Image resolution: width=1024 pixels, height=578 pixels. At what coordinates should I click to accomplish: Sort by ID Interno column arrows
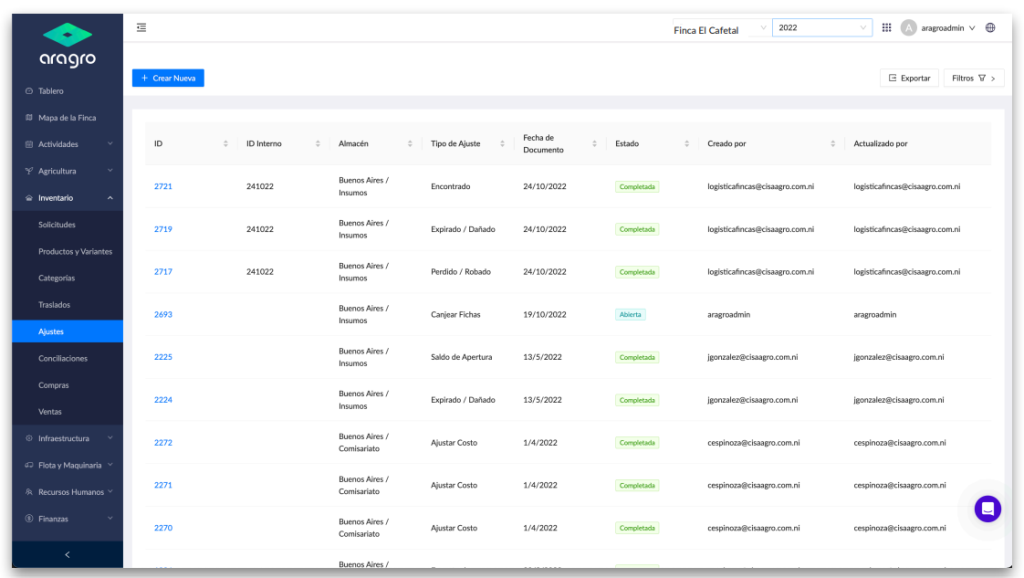[x=318, y=144]
